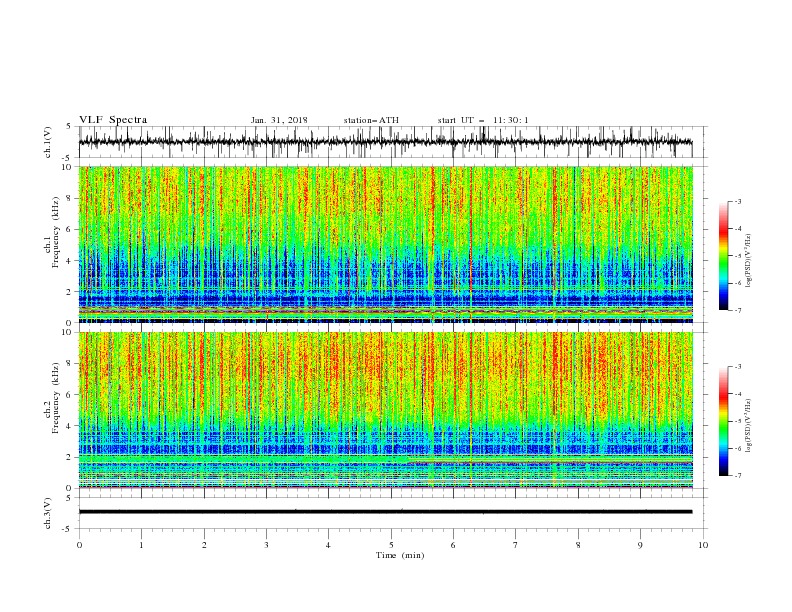This screenshot has height=612, width=792.
Task: Click the date text "Jan. 31, 2018"
Action: tap(279, 120)
